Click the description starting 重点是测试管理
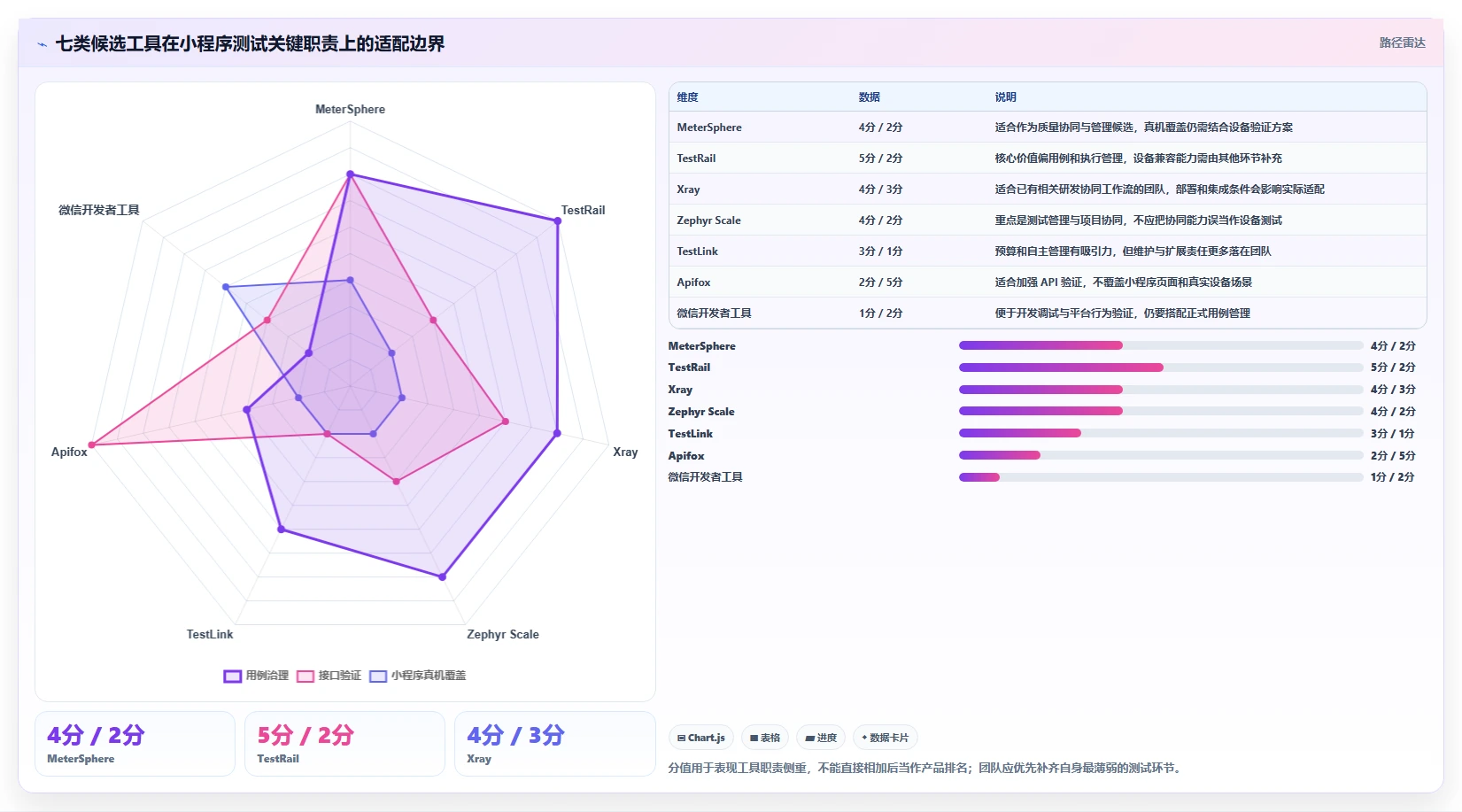 click(1138, 220)
